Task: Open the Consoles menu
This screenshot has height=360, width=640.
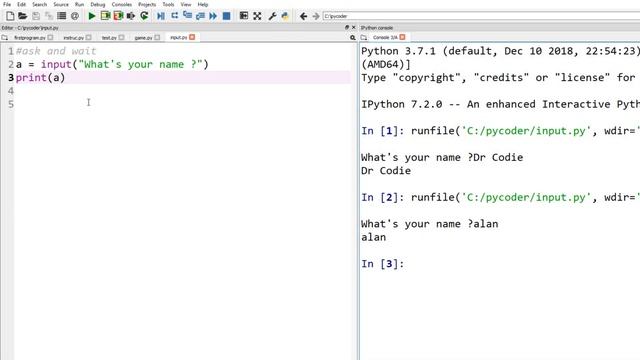Action: pos(122,4)
